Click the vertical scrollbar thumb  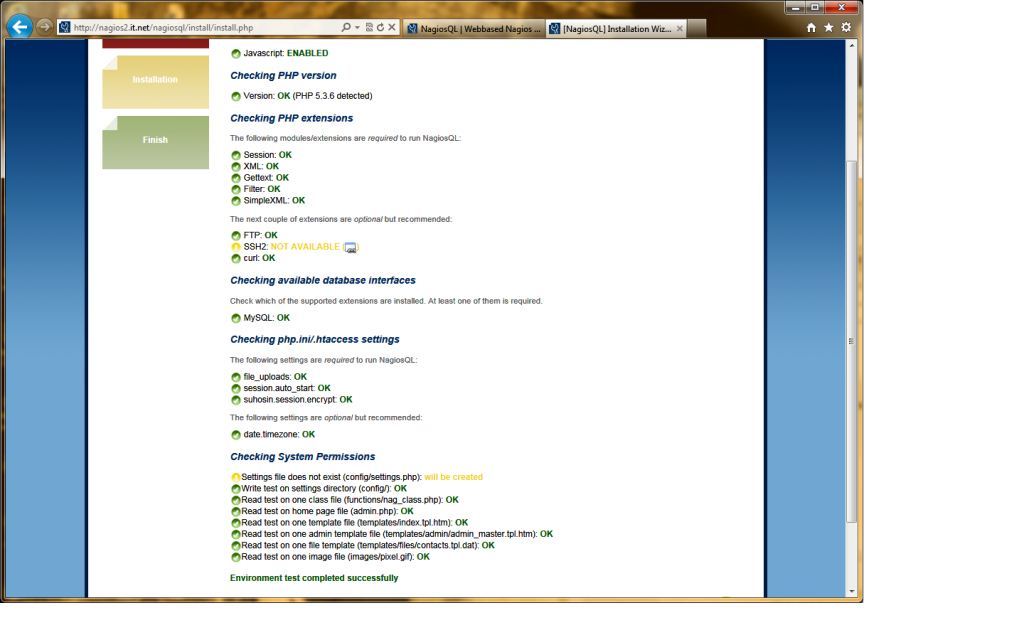point(852,341)
